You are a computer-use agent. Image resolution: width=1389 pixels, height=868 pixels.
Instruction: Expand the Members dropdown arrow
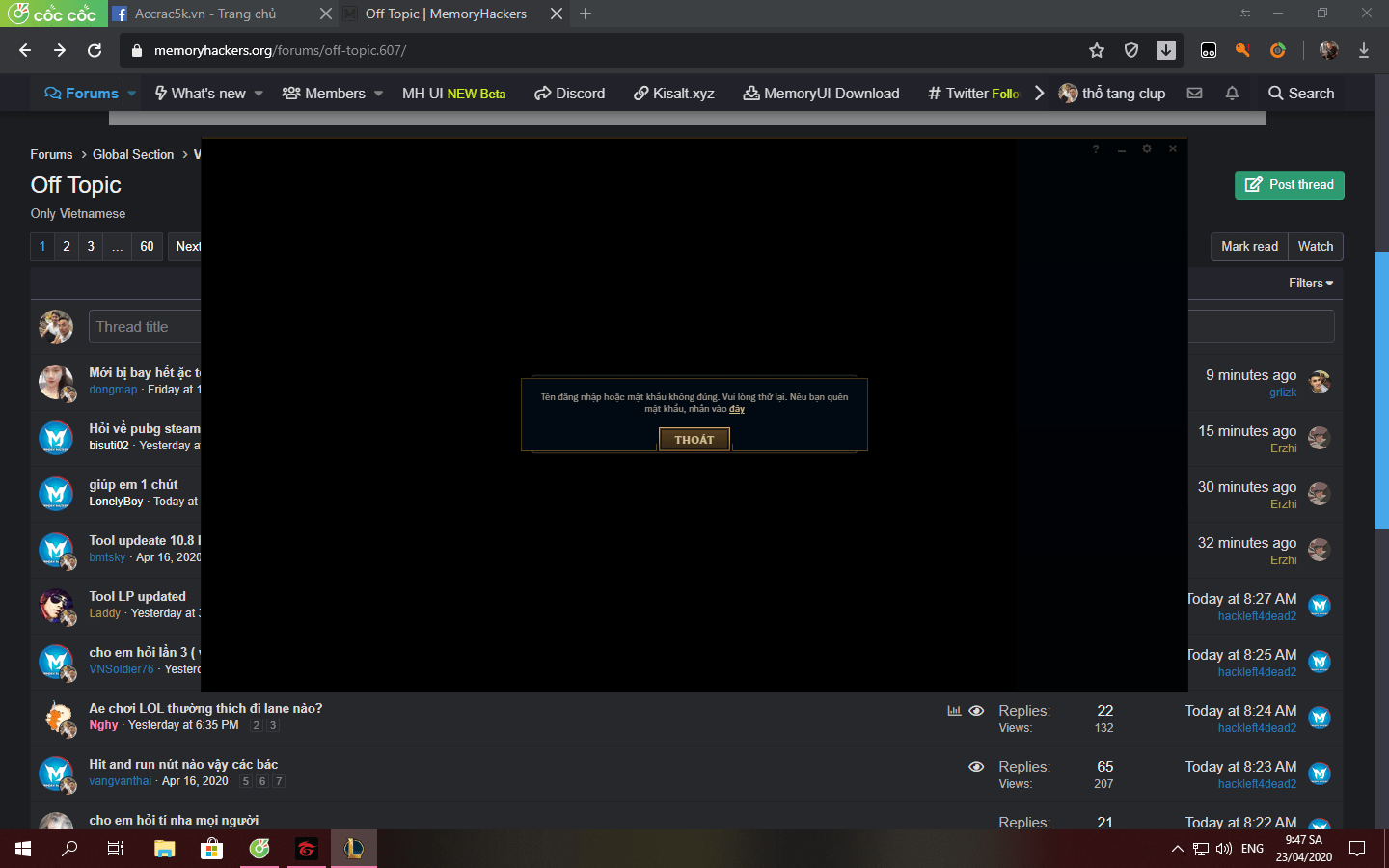click(x=378, y=94)
